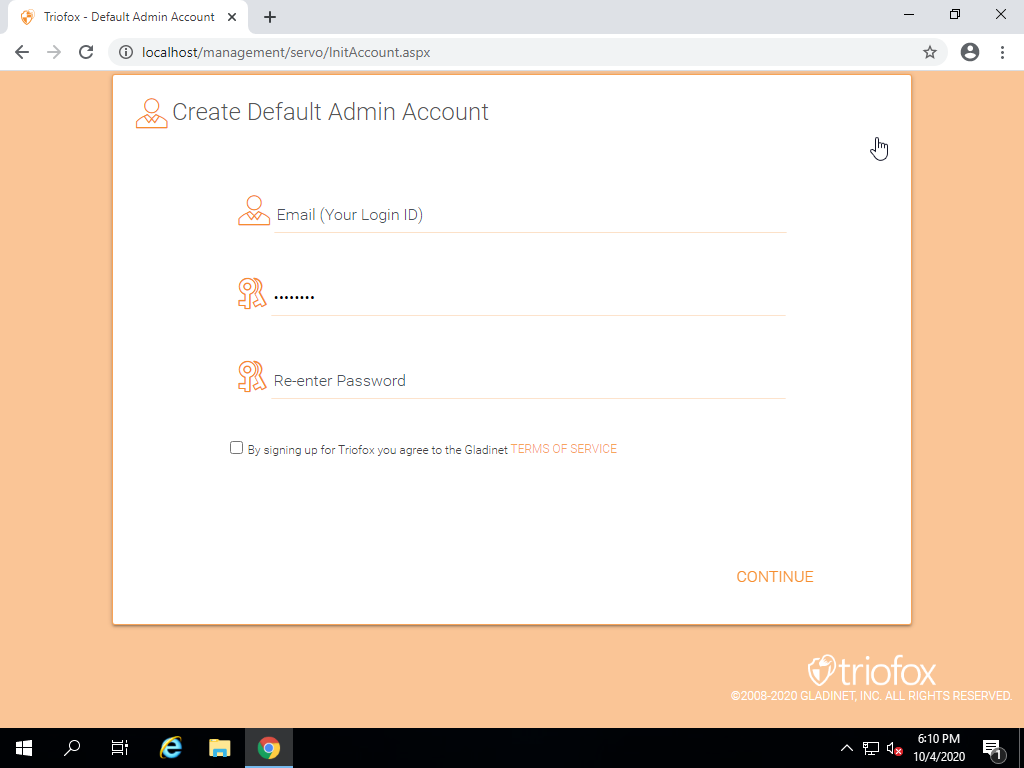Select the Triofox - Default Admin Account tab
This screenshot has width=1024, height=768.
coord(128,17)
